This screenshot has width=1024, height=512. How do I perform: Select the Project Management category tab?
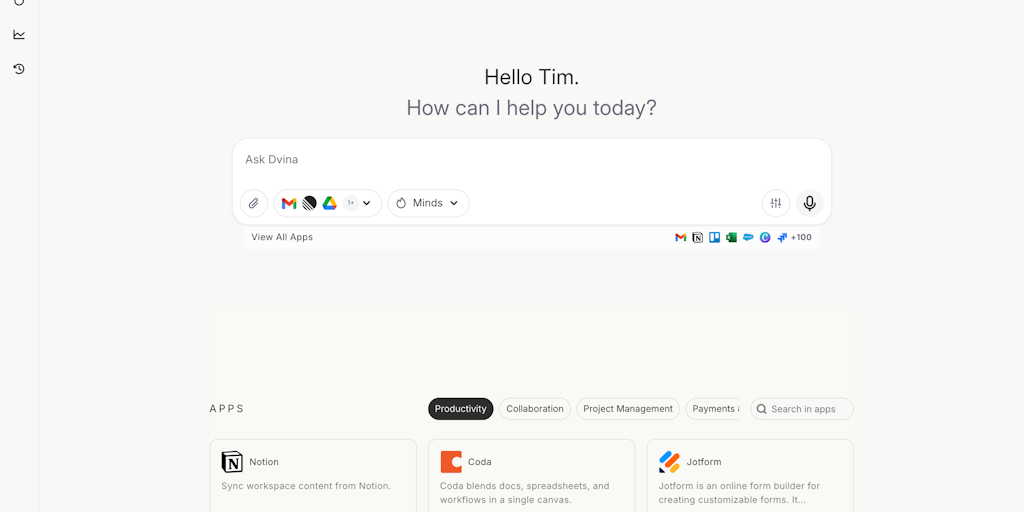[628, 409]
